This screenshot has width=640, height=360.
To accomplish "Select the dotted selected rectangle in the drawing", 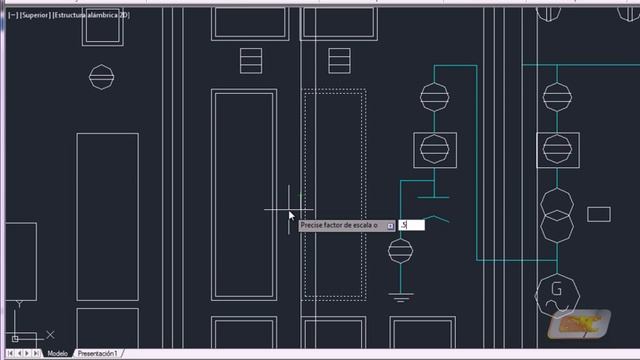I will (x=333, y=195).
